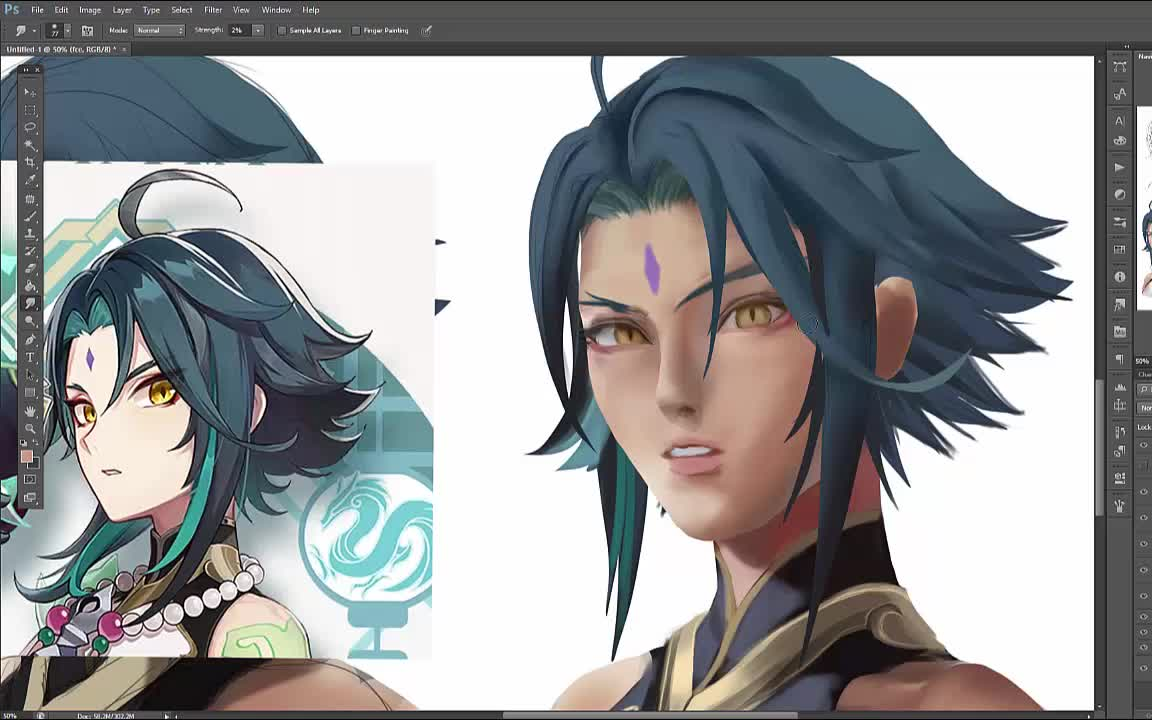
Task: Select the Zoom tool
Action: 30,428
